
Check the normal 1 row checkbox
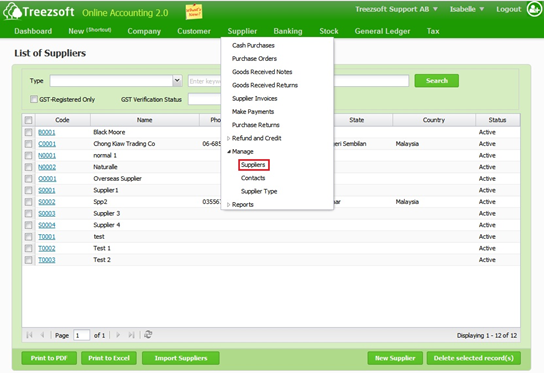pyautogui.click(x=28, y=155)
